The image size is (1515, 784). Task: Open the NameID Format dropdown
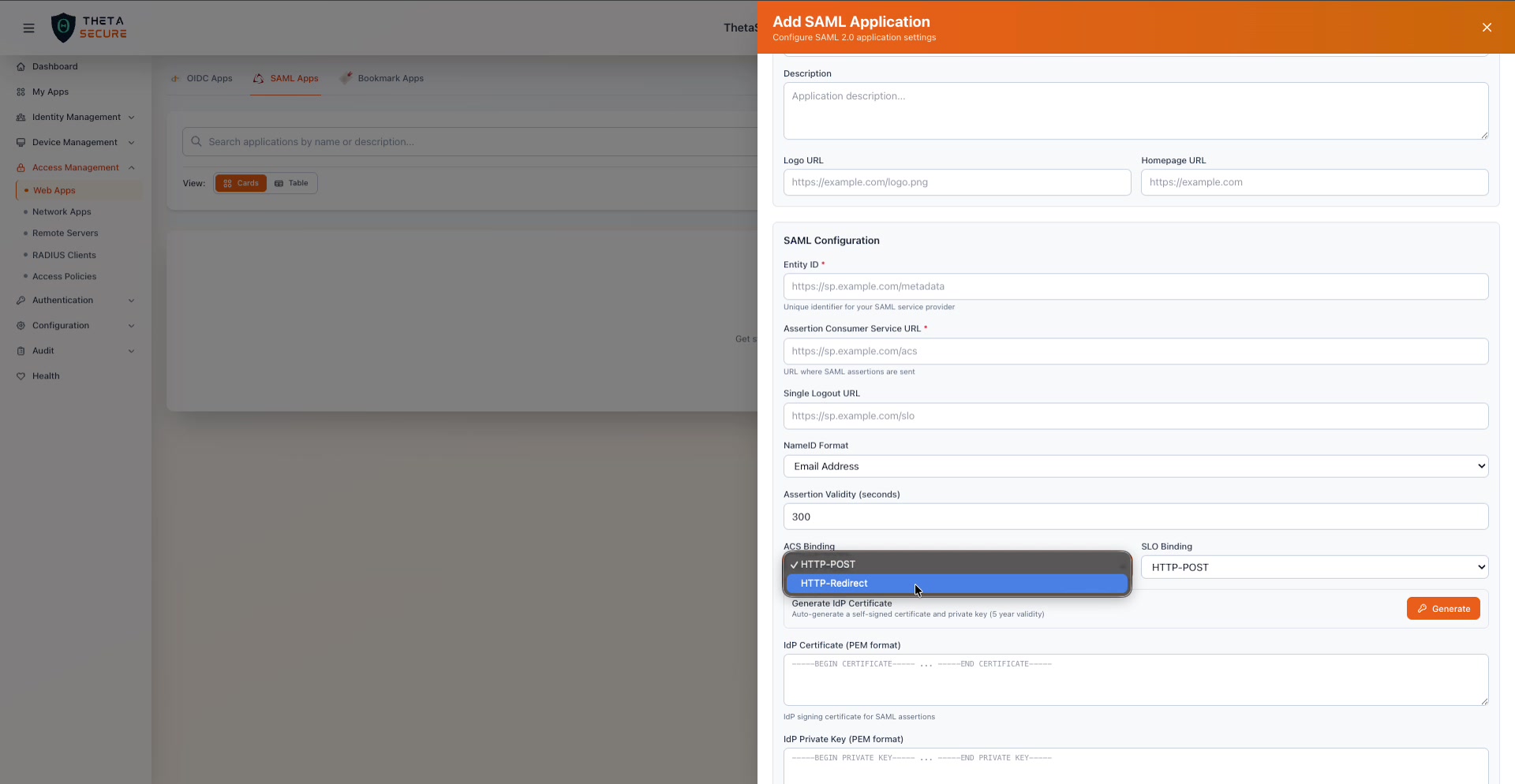tap(1135, 466)
